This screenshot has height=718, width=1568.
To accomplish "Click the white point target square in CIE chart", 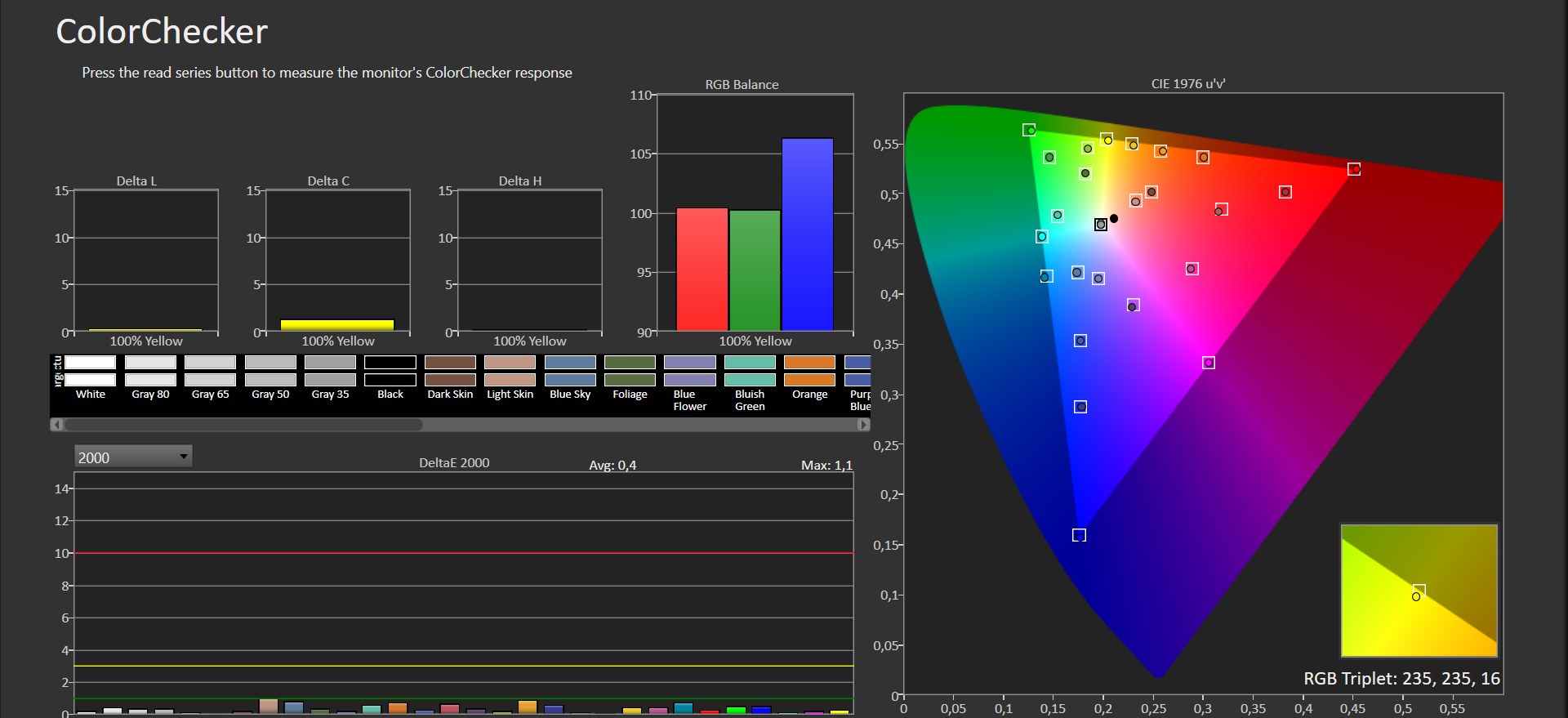I will coord(1101,225).
